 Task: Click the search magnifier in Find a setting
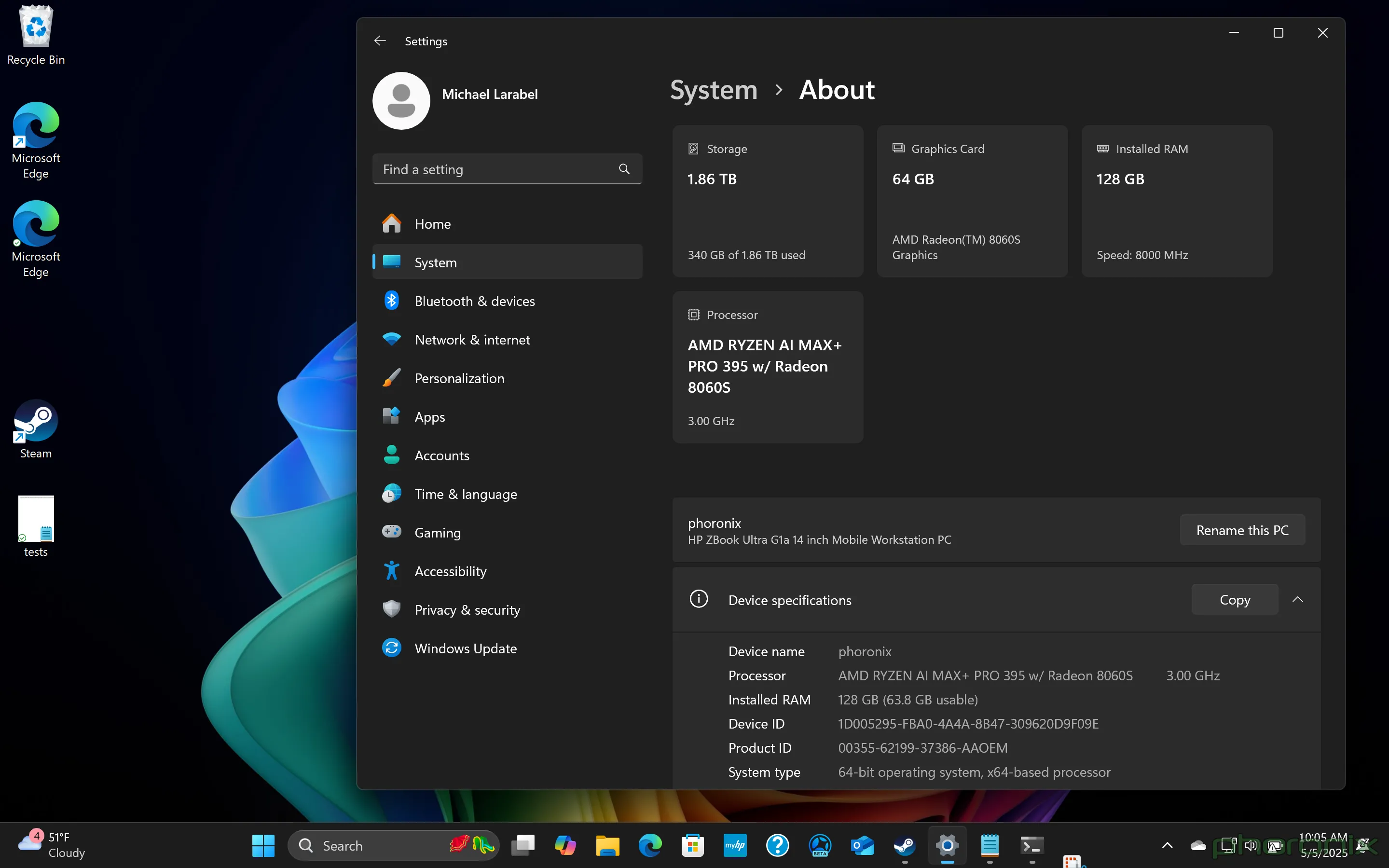(x=624, y=169)
